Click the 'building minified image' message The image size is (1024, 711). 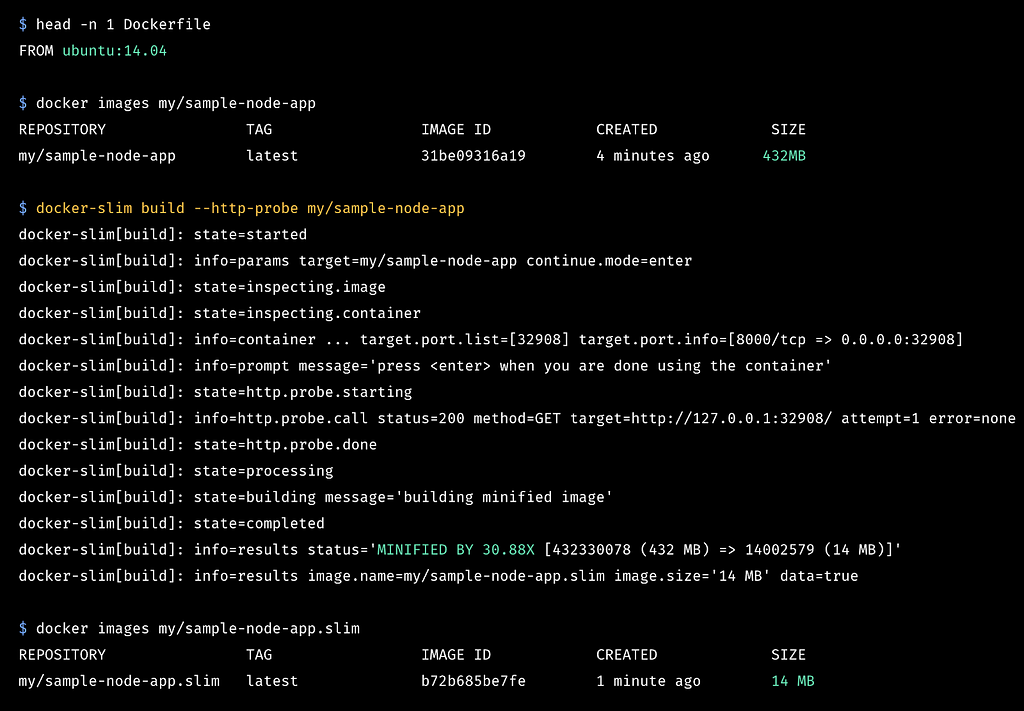point(504,498)
